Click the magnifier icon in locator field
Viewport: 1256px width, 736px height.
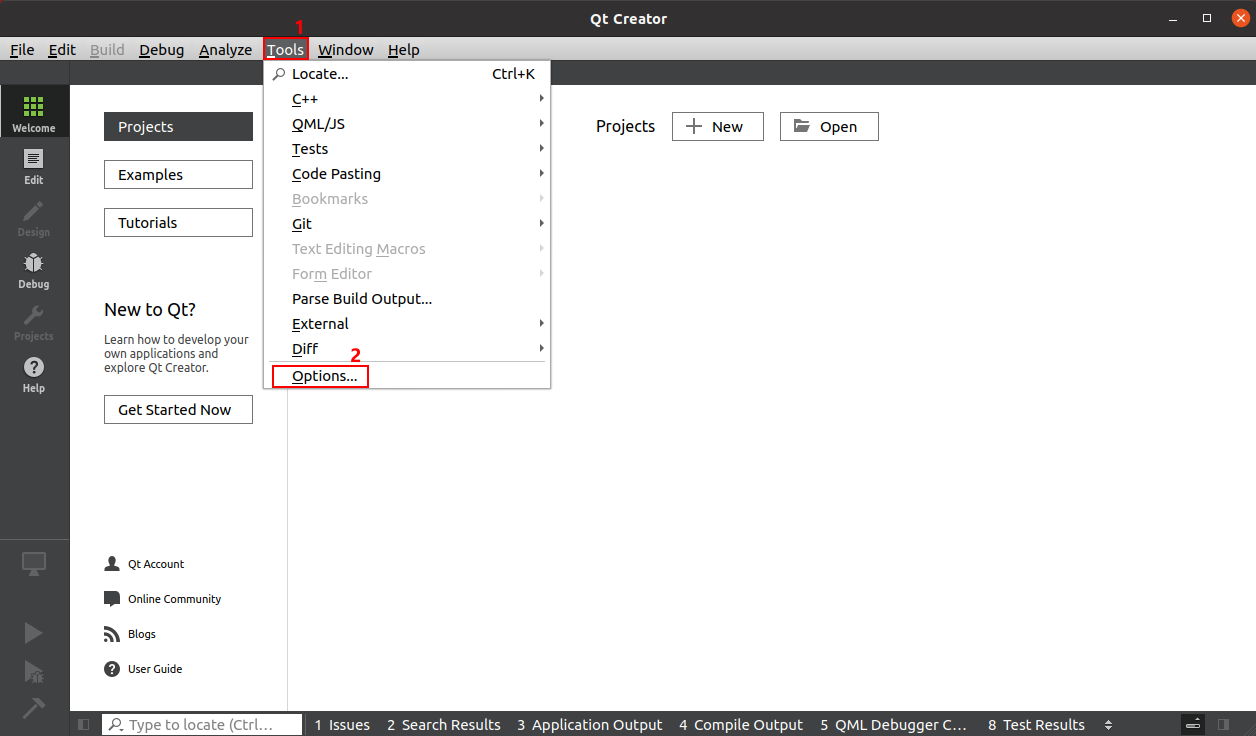coord(117,725)
